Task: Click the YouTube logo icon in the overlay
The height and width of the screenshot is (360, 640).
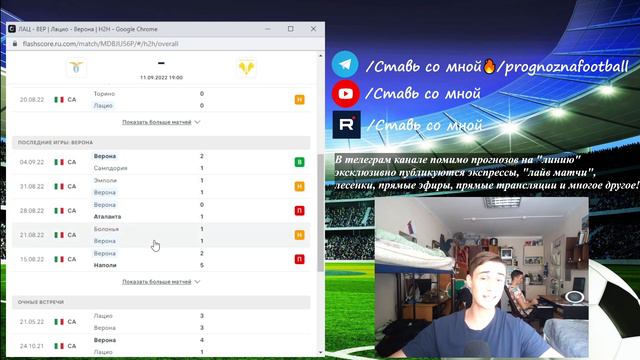Action: point(345,94)
